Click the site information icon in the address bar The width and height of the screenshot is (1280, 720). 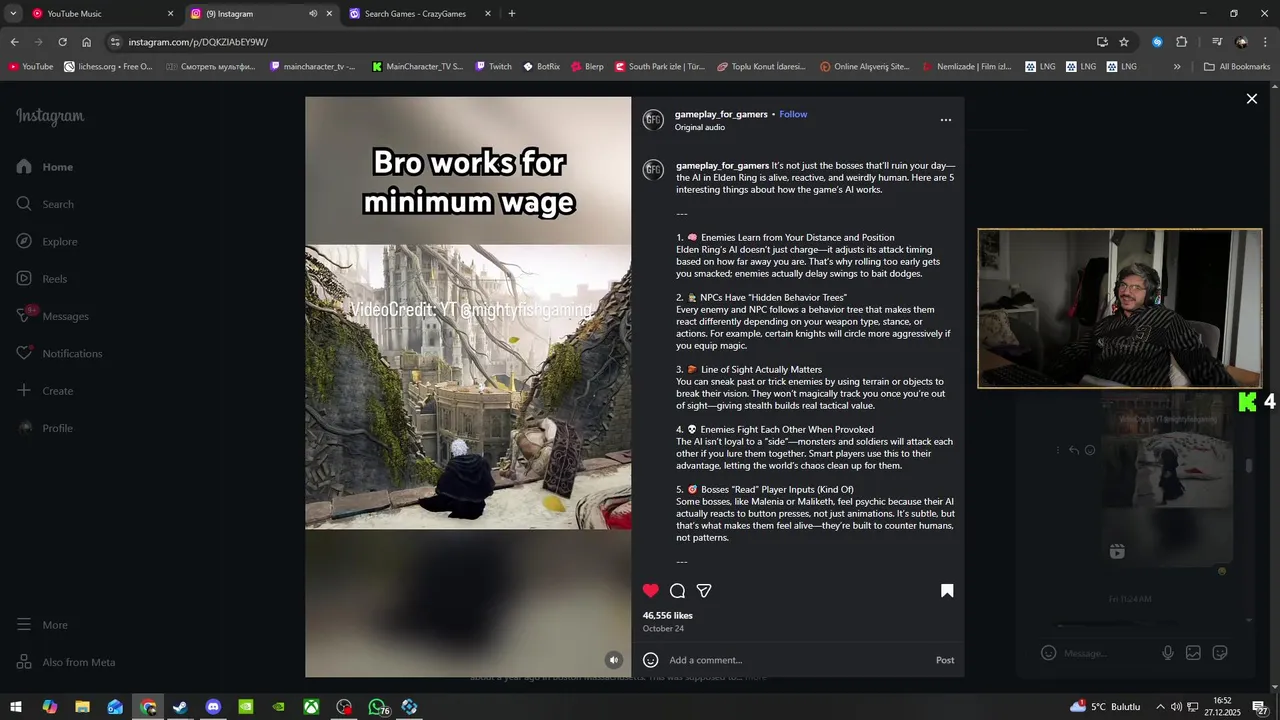116,42
